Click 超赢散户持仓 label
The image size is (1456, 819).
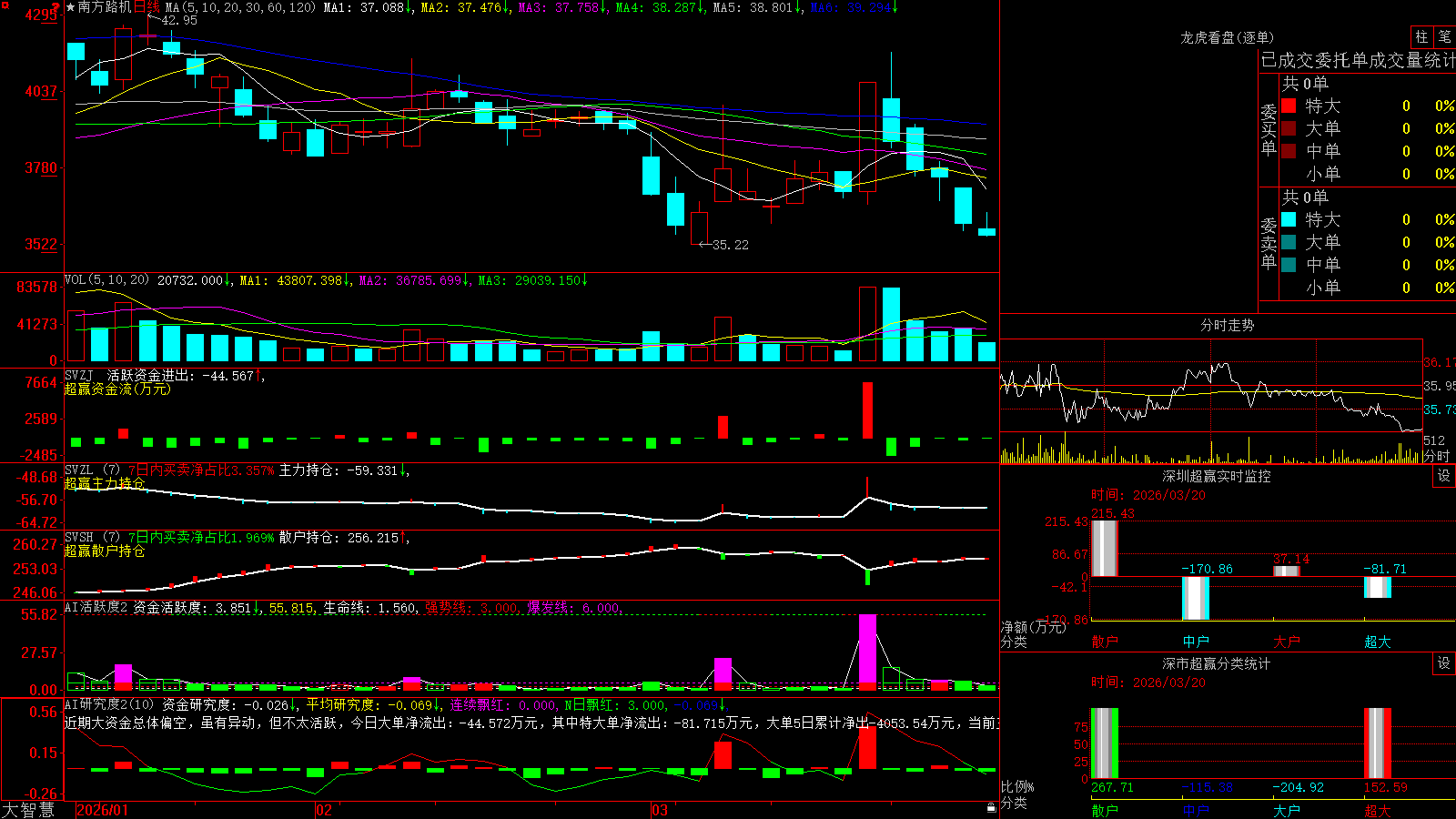point(105,551)
